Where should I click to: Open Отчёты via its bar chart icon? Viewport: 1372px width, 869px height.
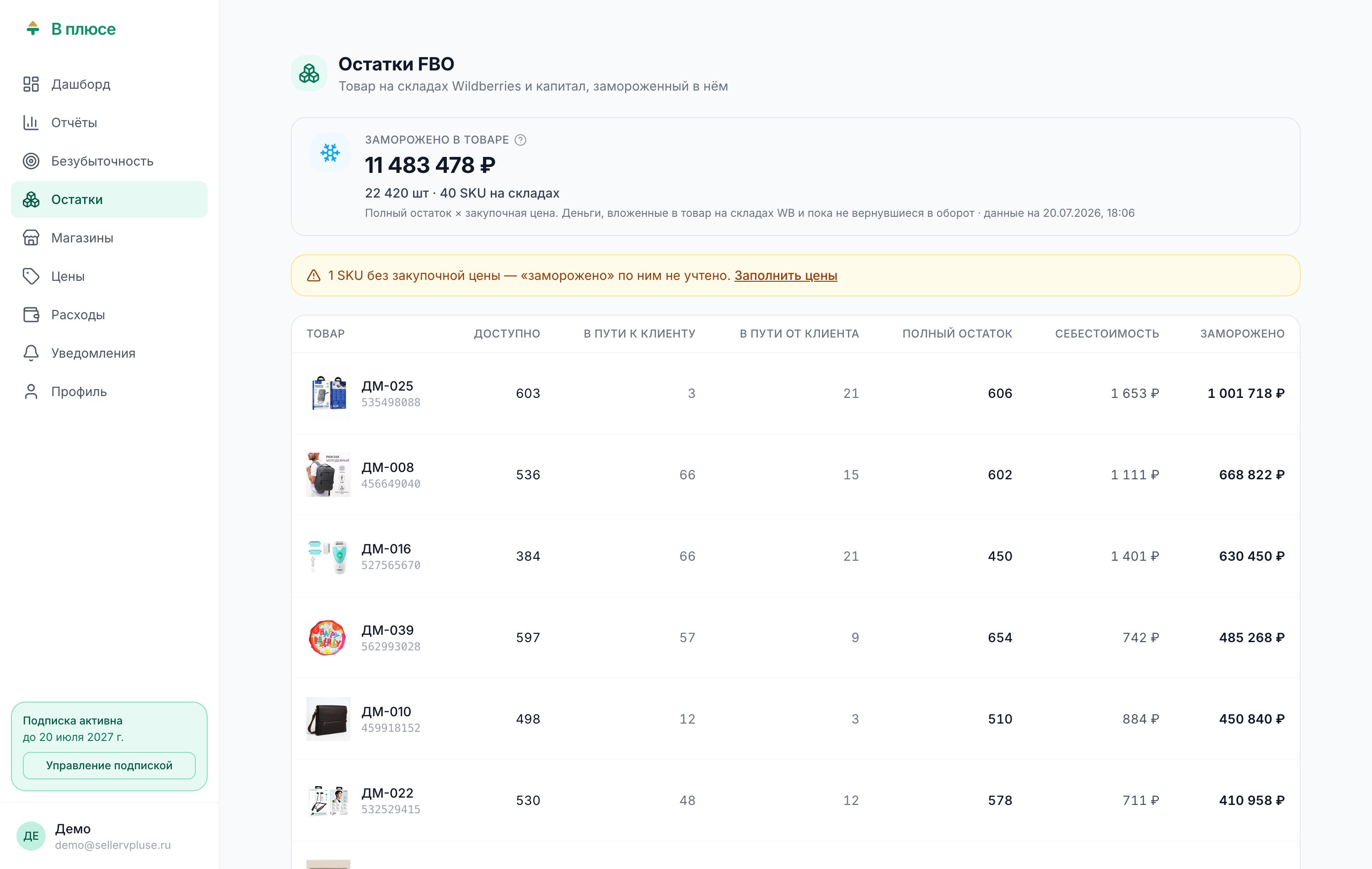pos(31,123)
